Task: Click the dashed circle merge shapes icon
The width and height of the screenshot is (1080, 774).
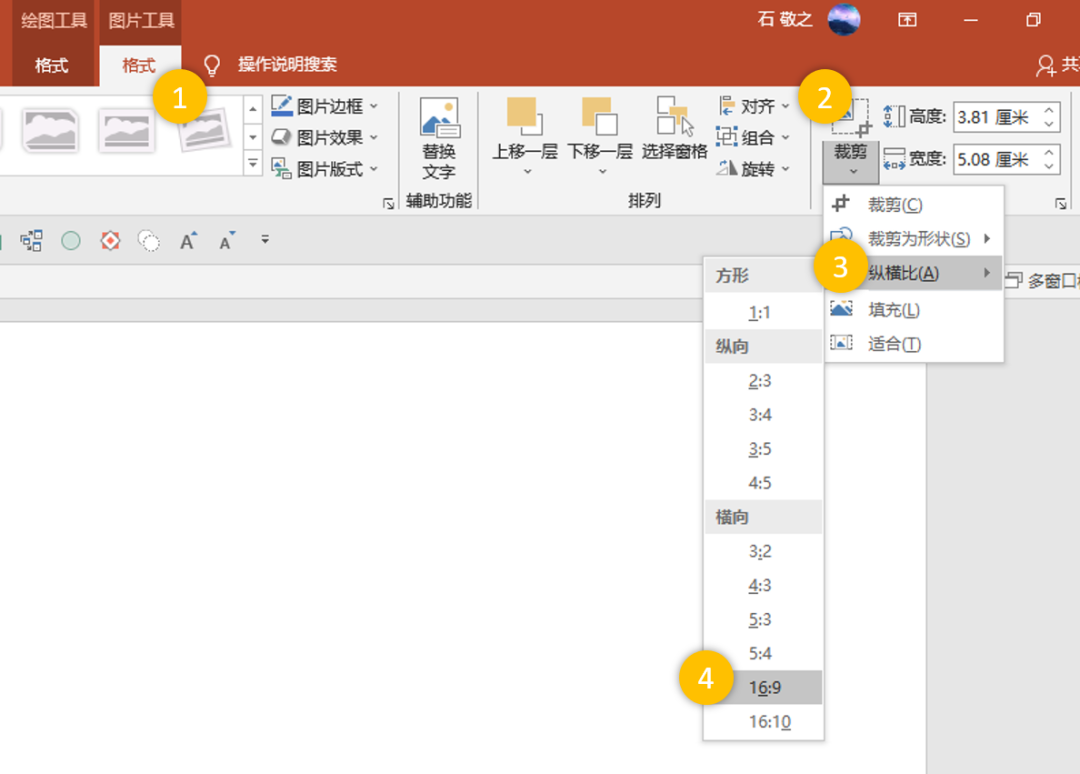Action: pos(149,241)
